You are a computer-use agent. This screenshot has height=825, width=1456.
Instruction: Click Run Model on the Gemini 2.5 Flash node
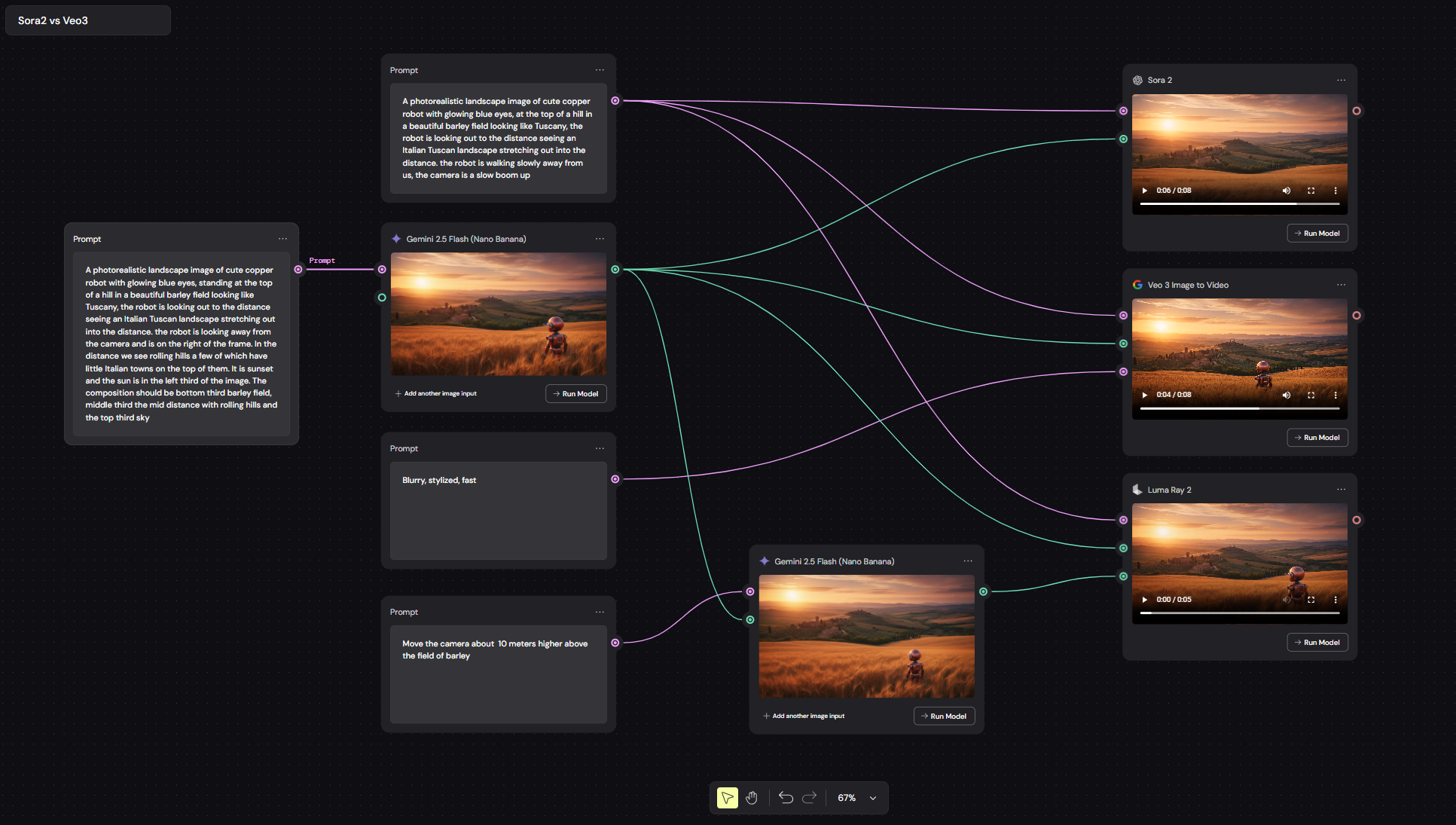[x=575, y=393]
